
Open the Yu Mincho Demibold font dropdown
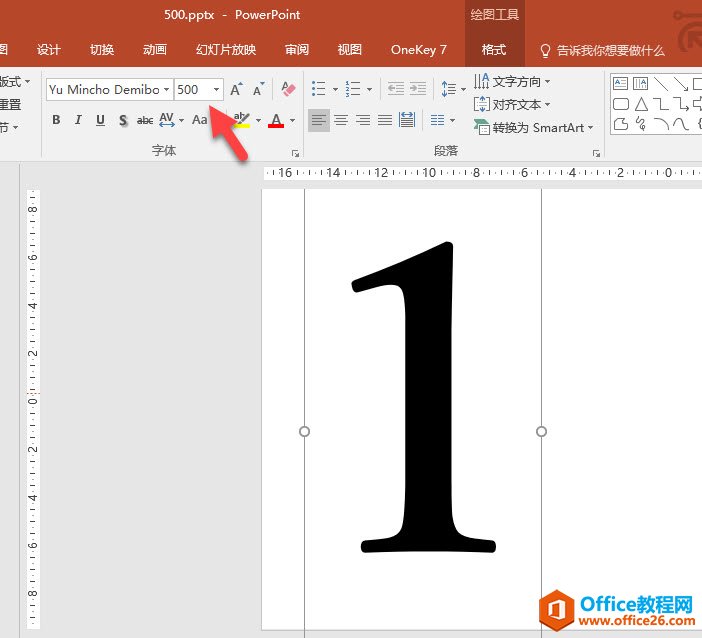166,90
